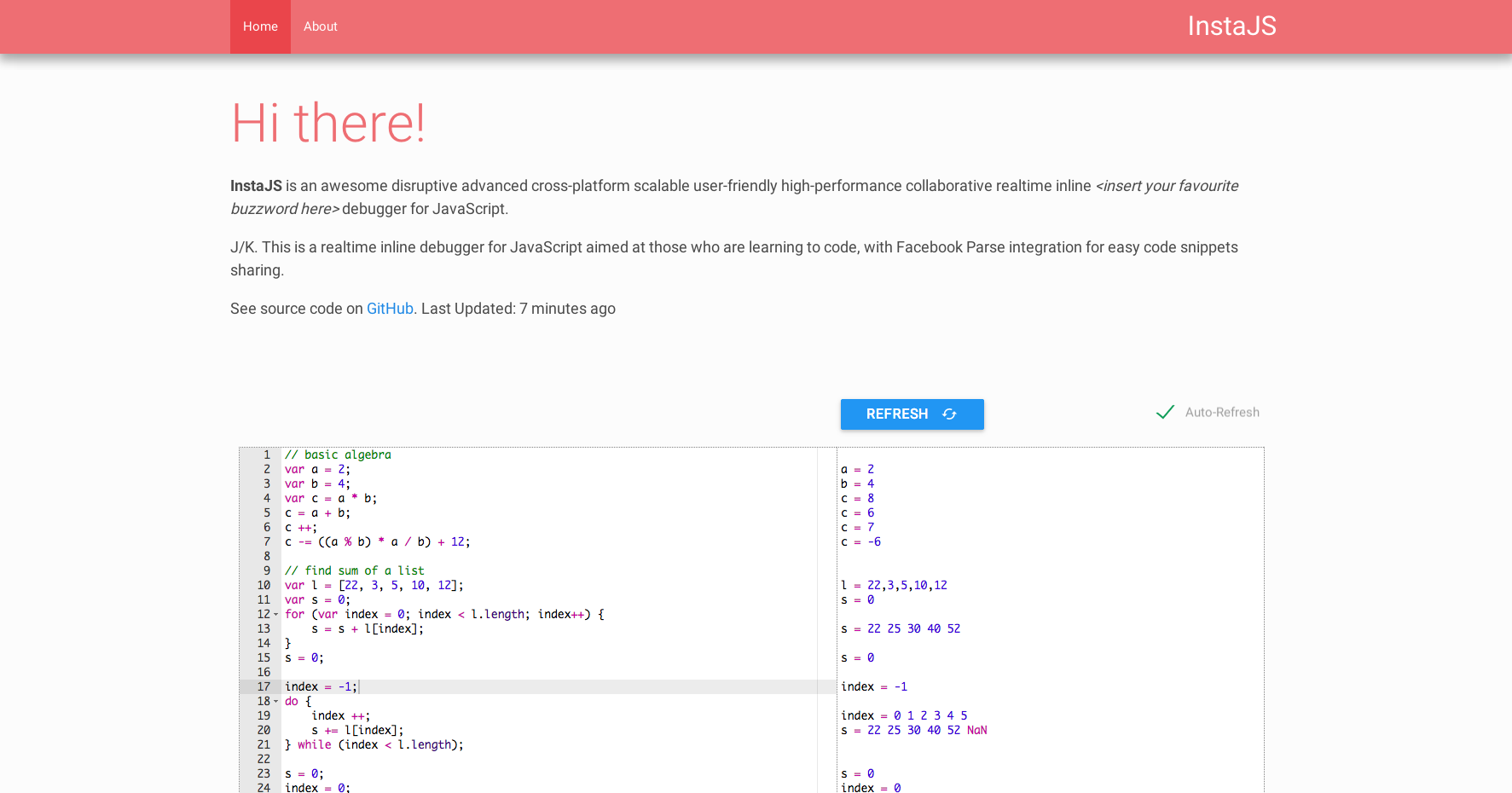Click output 'l = 22,3,5,10,12'
This screenshot has height=793, width=1512.
click(x=895, y=586)
